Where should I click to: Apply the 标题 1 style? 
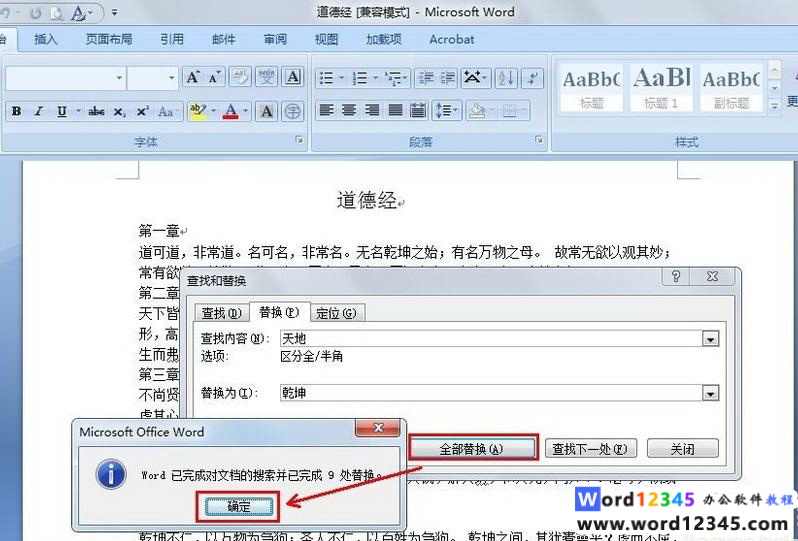[x=661, y=88]
